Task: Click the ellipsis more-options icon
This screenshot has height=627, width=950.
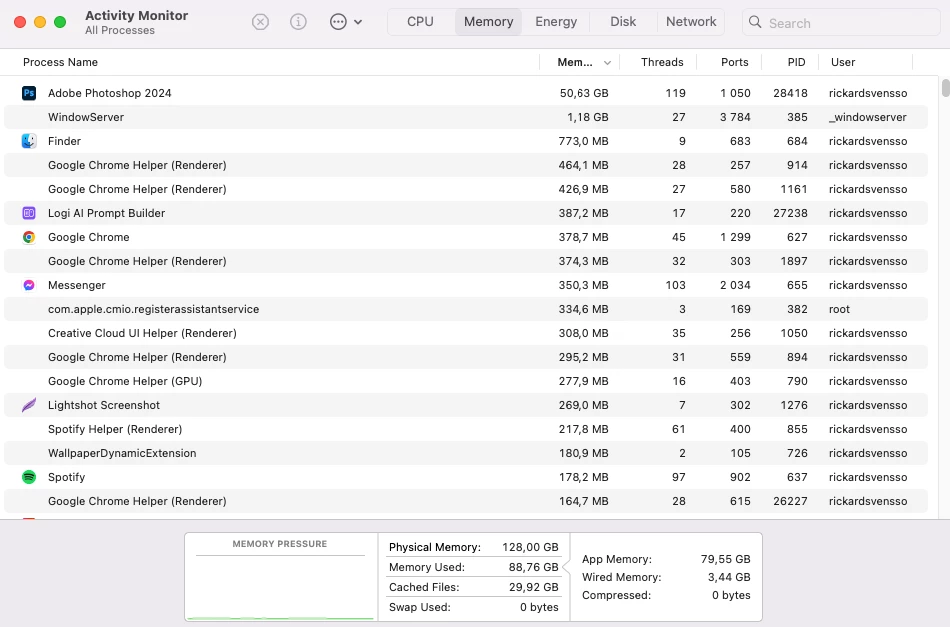Action: (338, 22)
